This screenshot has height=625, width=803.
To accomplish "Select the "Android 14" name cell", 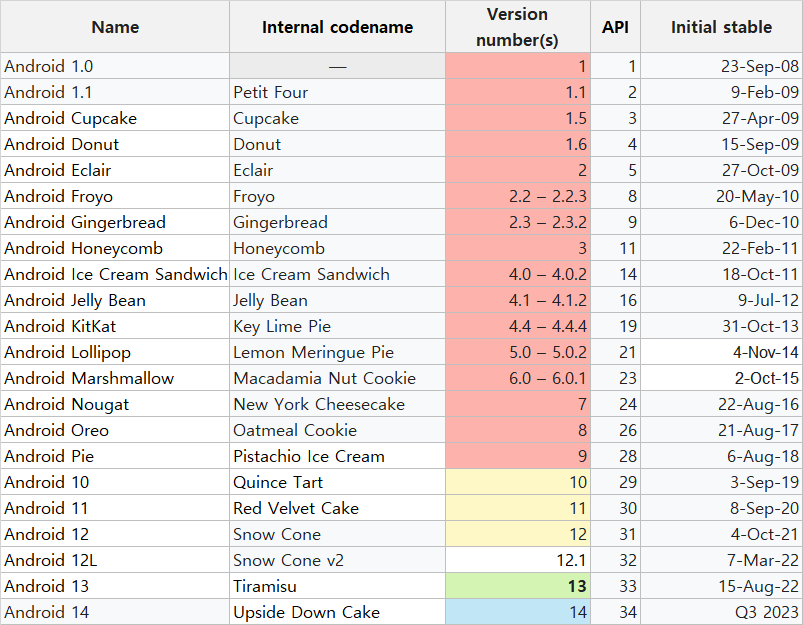I will [115, 612].
